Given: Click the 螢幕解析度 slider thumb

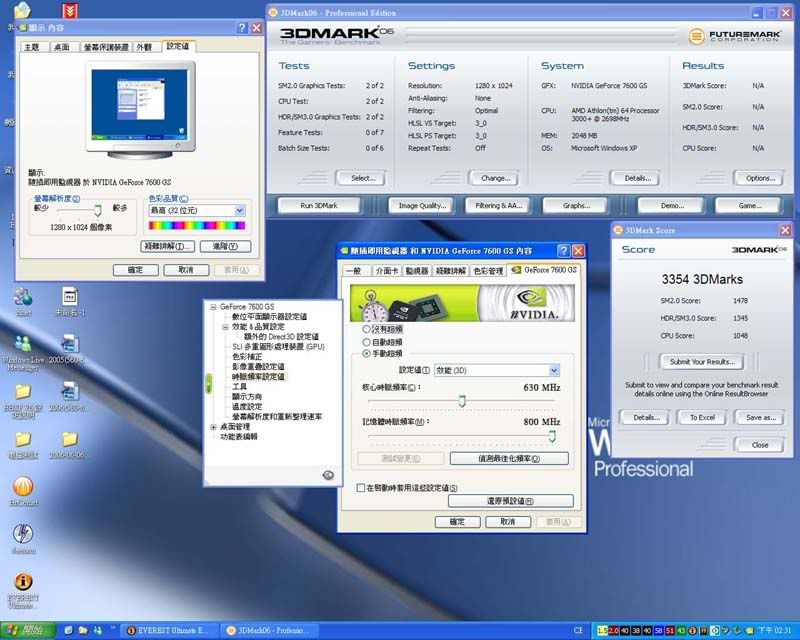Looking at the screenshot, I should point(97,210).
